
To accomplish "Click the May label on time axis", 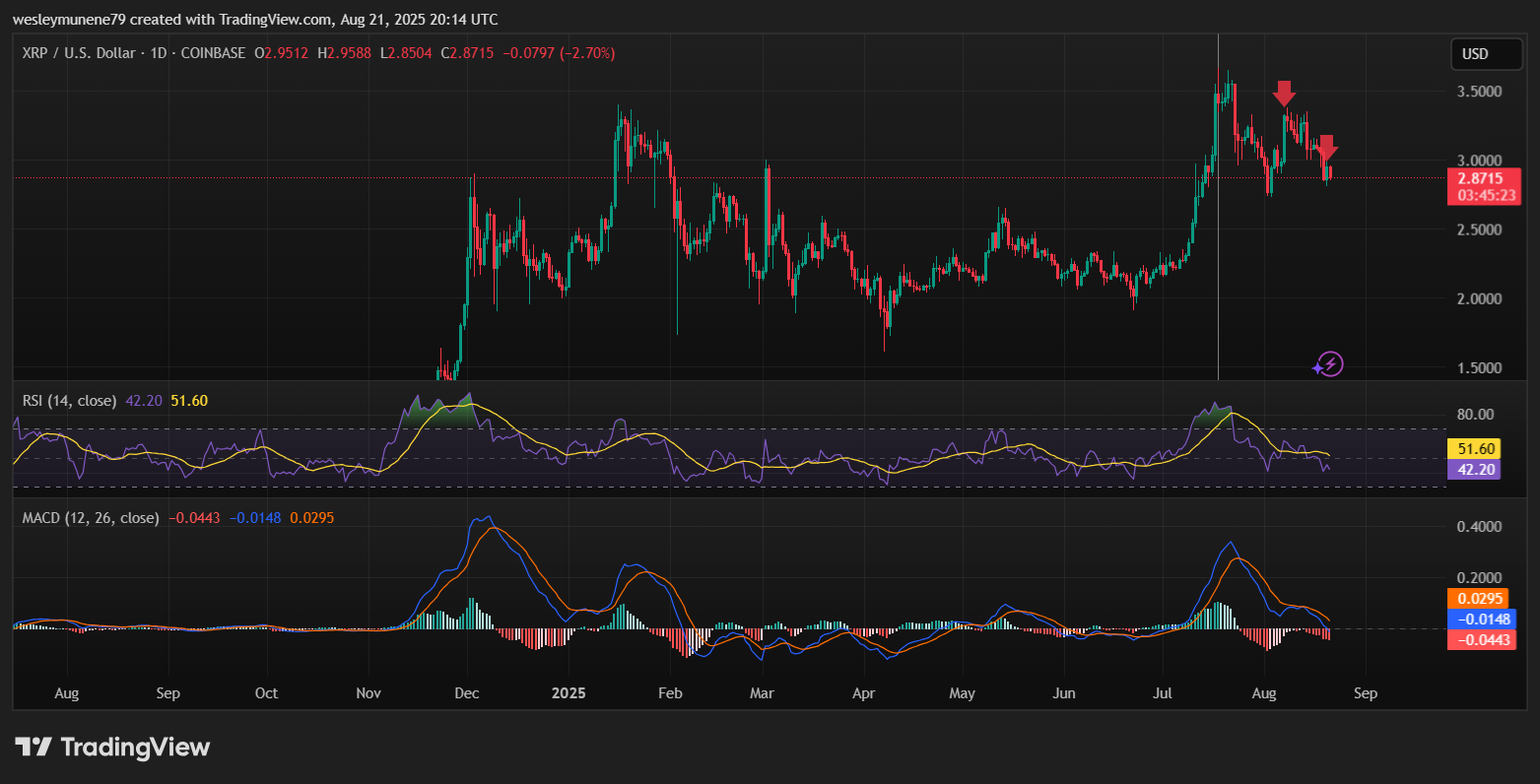I will (x=962, y=693).
